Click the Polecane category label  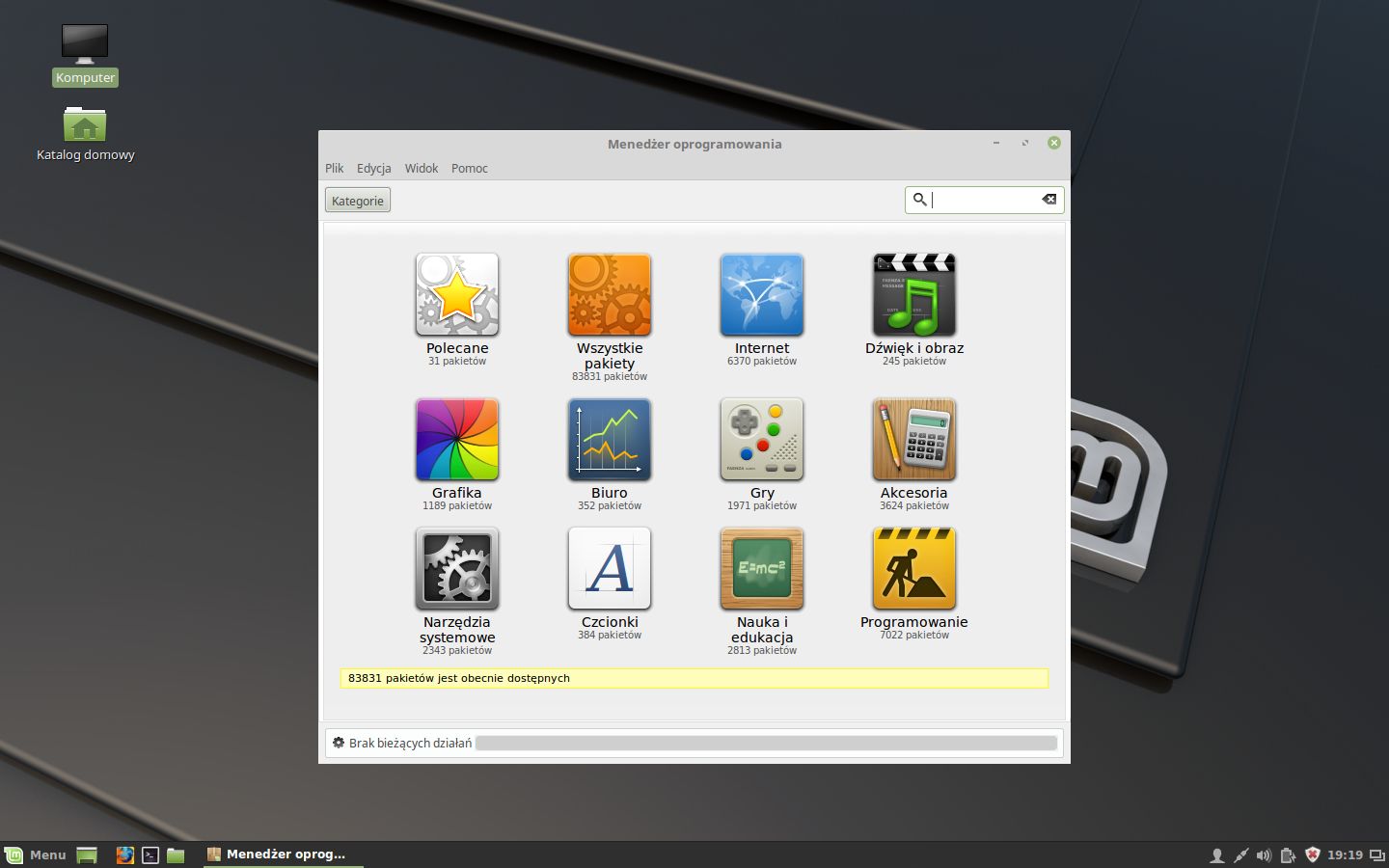457,348
